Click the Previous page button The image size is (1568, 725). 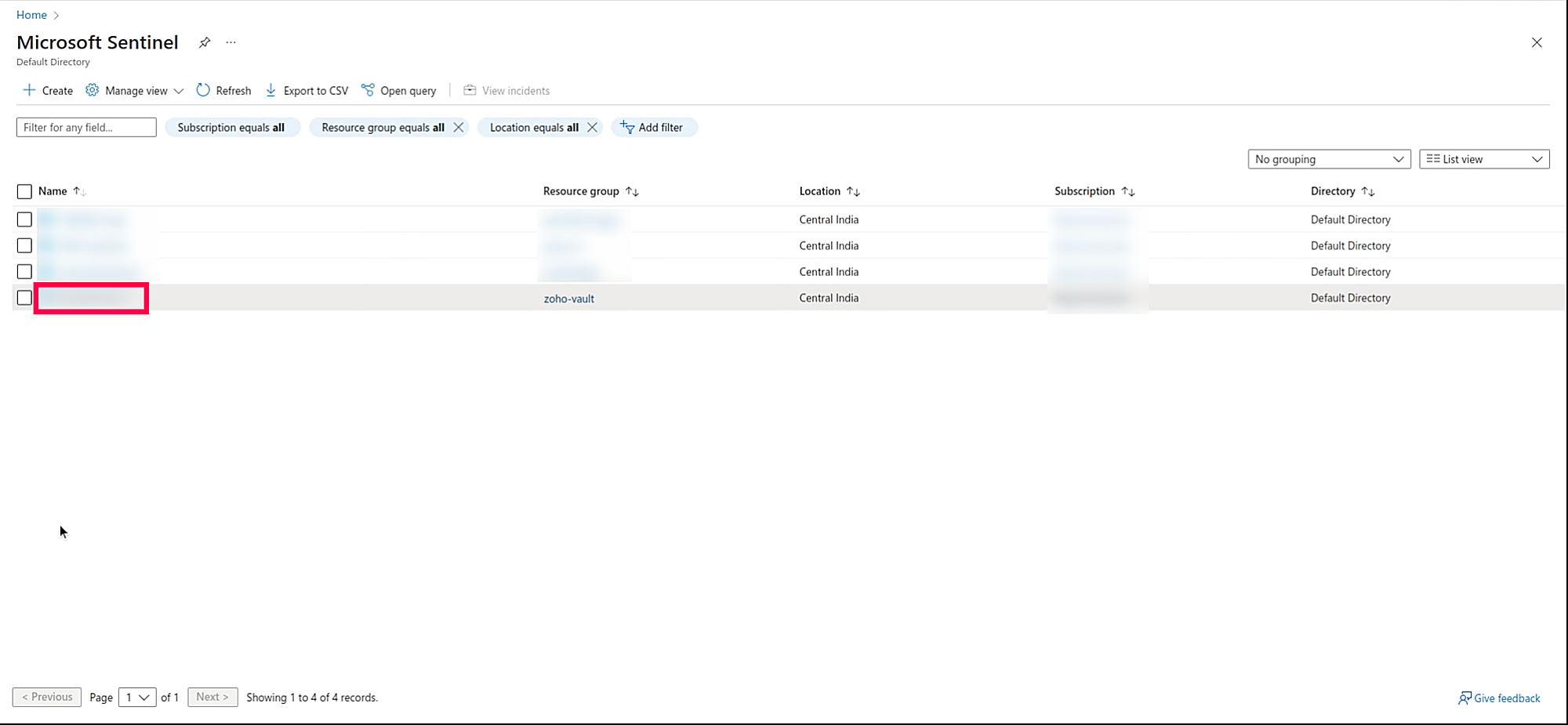tap(47, 697)
